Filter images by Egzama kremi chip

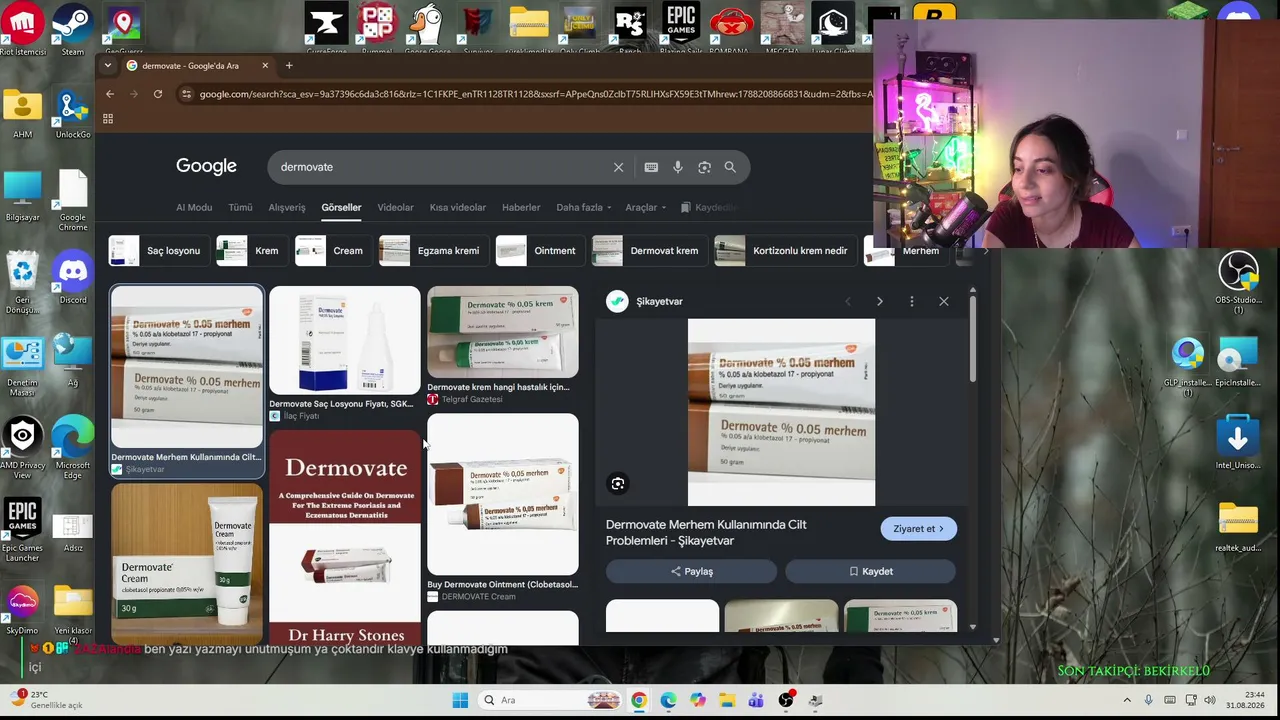432,251
